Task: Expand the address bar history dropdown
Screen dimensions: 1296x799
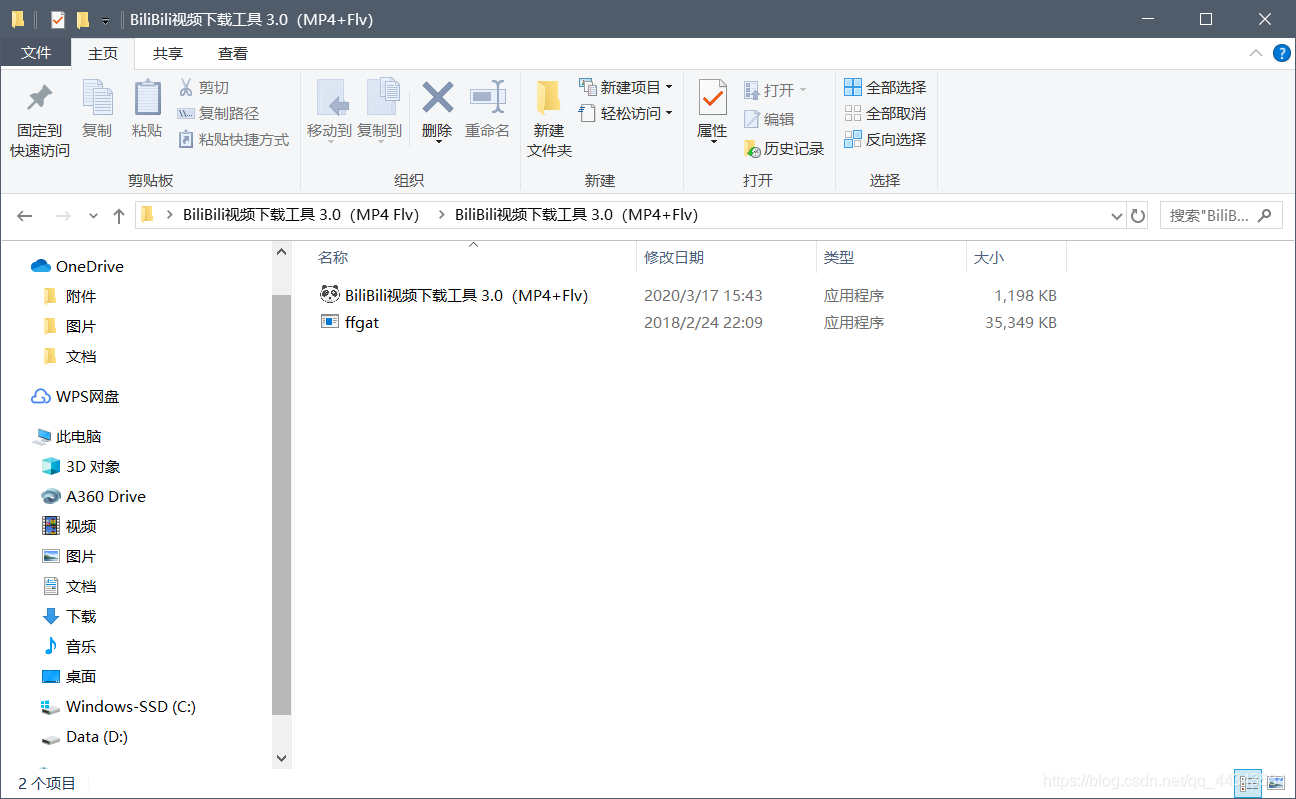Action: point(1117,216)
